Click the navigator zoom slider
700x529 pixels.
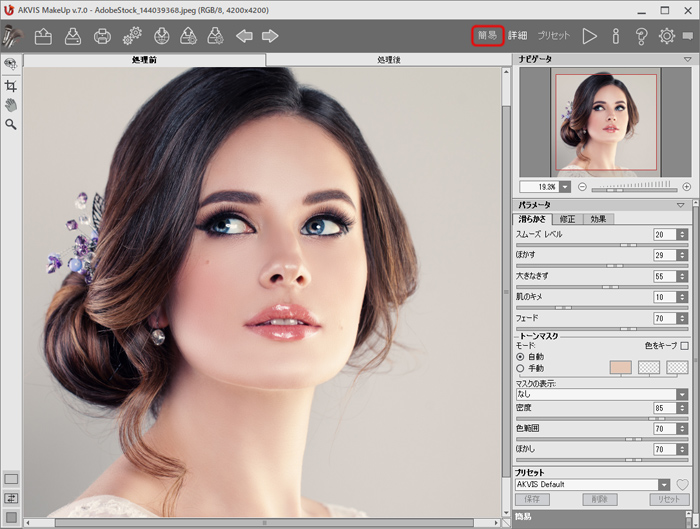click(634, 190)
